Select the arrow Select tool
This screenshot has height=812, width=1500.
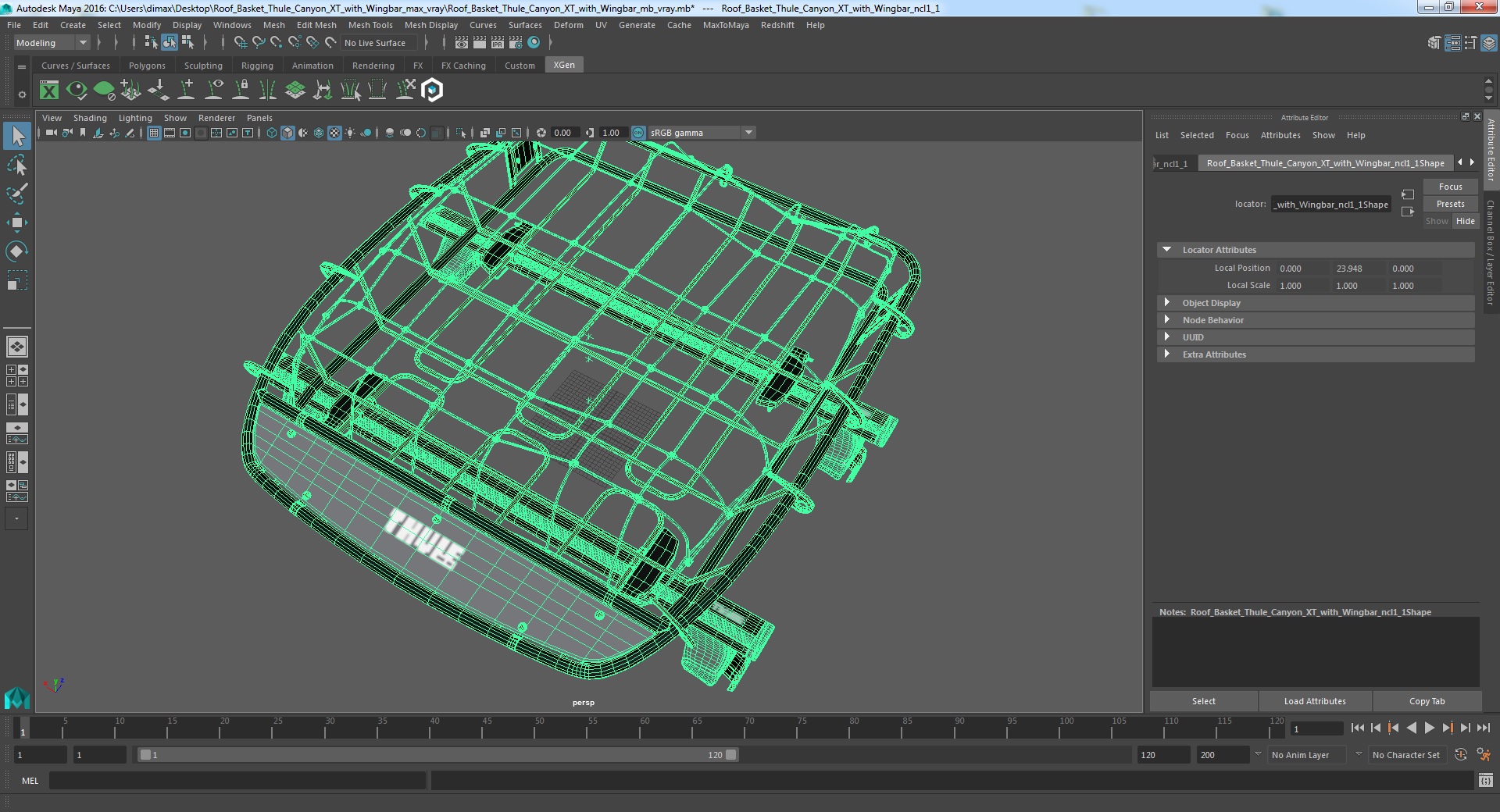[17, 136]
